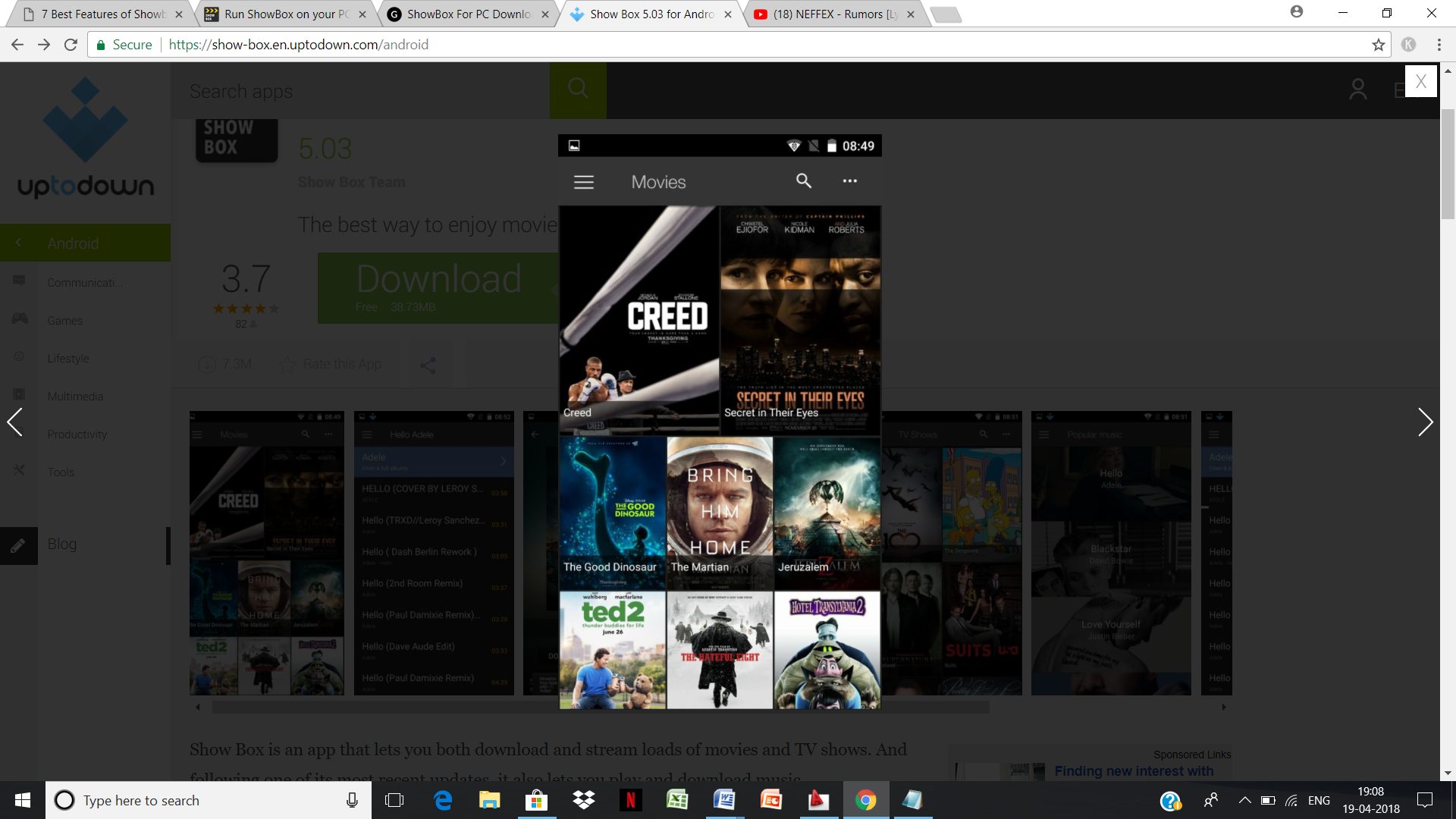1456x819 pixels.
Task: Bookmark this page with the star icon
Action: tap(1378, 45)
